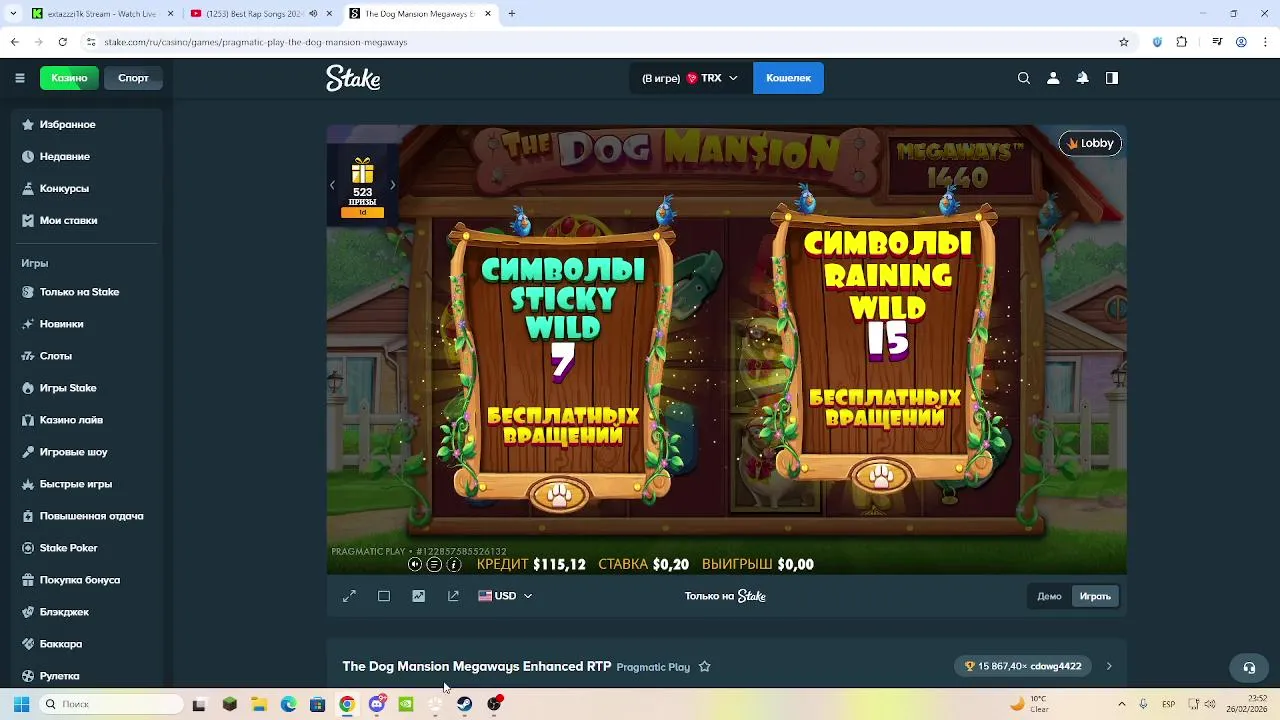Open game info icon
1280x720 pixels.
(x=453, y=565)
